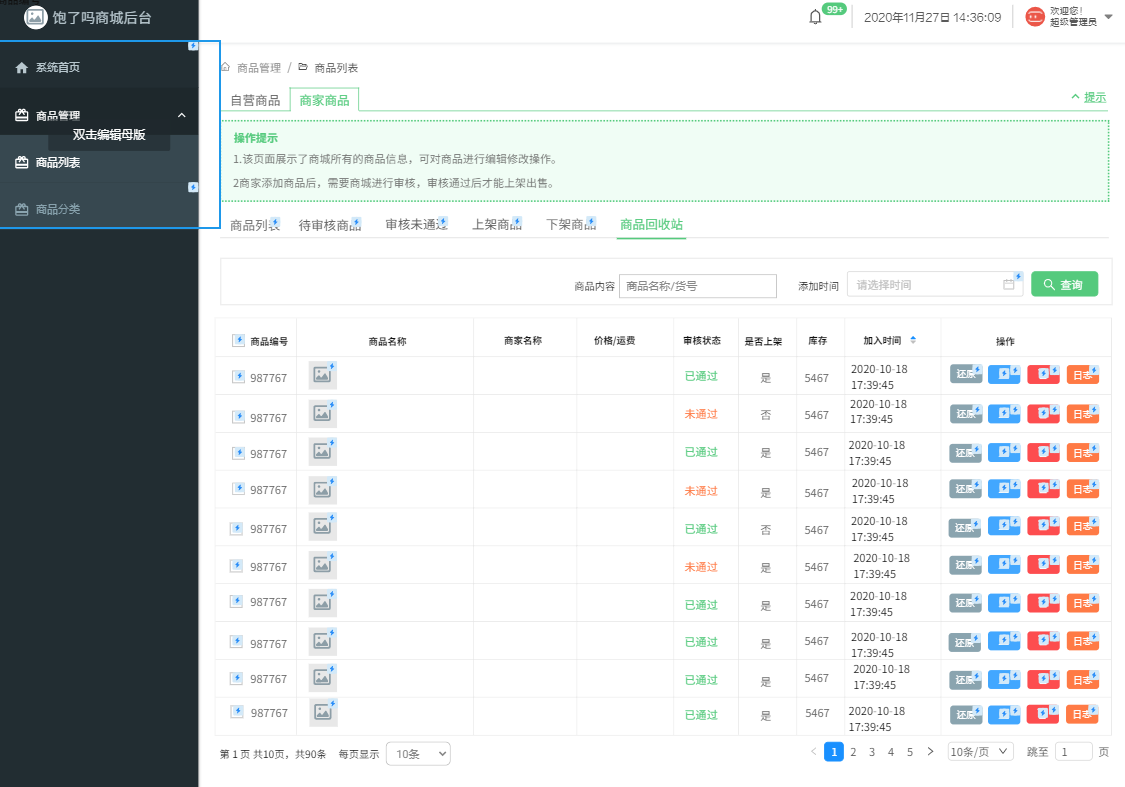
Task: Click blue icon button in the 已通过/否 row
Action: pyautogui.click(x=1004, y=526)
